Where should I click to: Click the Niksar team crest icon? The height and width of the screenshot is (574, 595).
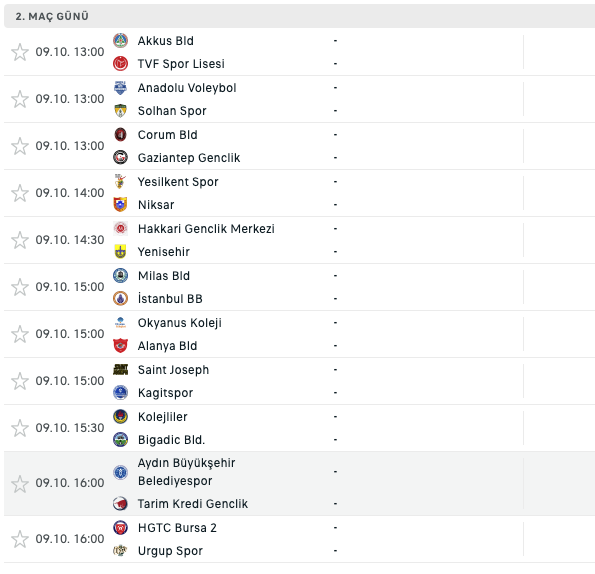pos(120,204)
